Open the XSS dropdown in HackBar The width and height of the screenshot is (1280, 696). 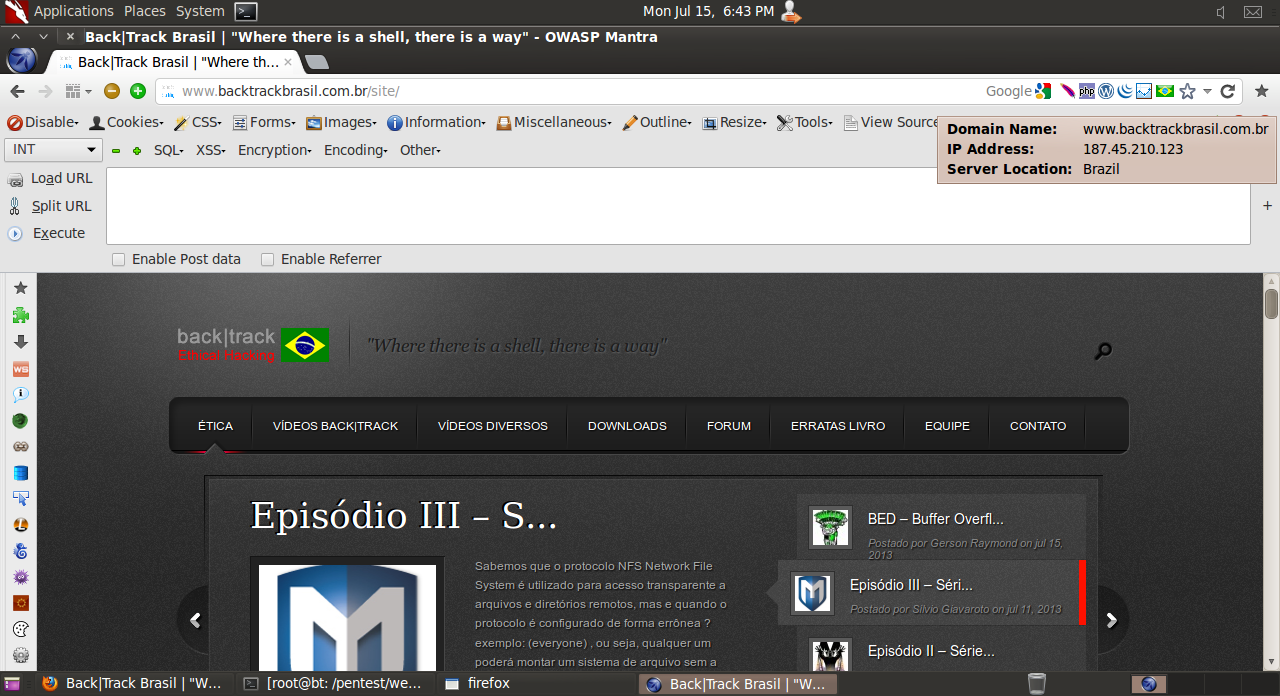pos(210,150)
